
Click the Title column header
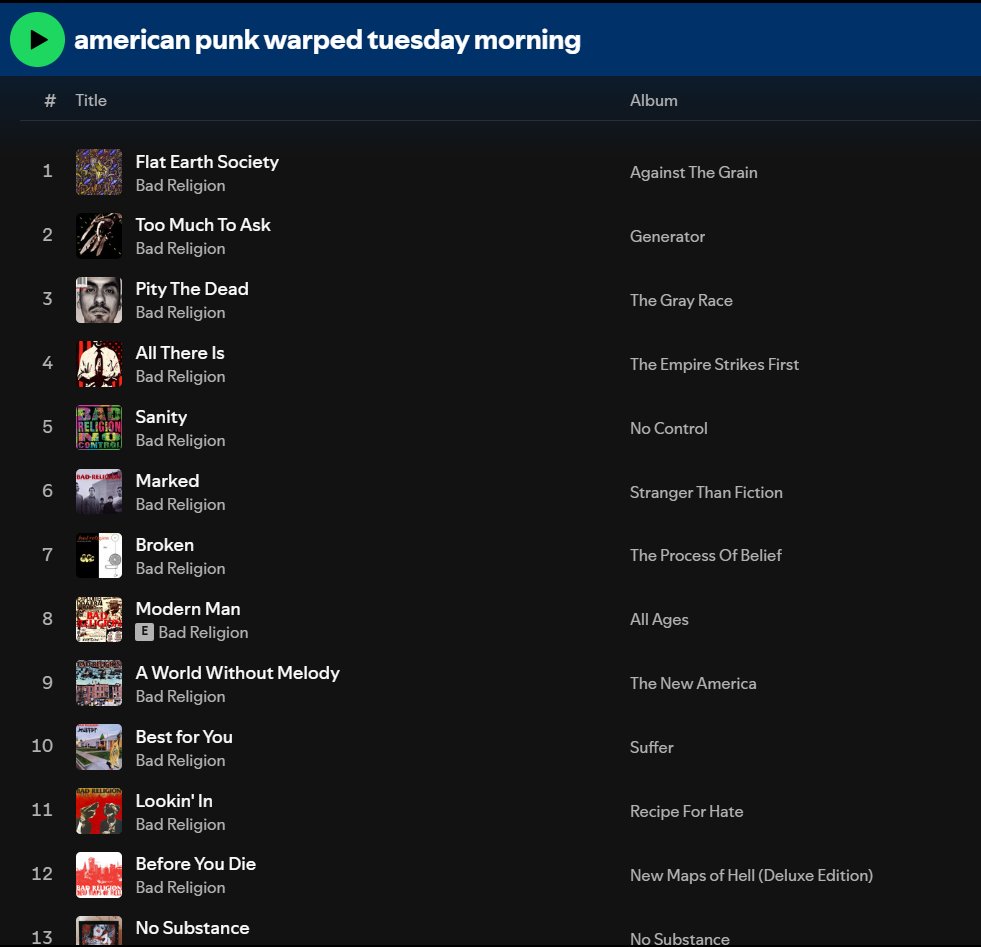(91, 101)
